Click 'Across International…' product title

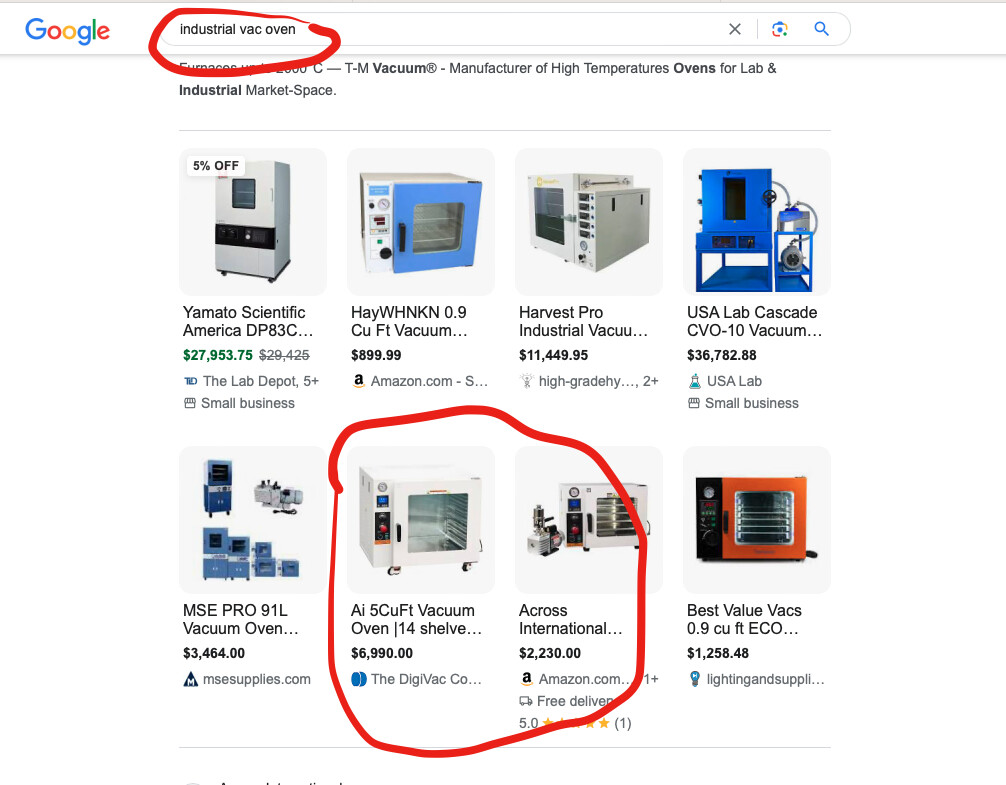click(x=570, y=619)
